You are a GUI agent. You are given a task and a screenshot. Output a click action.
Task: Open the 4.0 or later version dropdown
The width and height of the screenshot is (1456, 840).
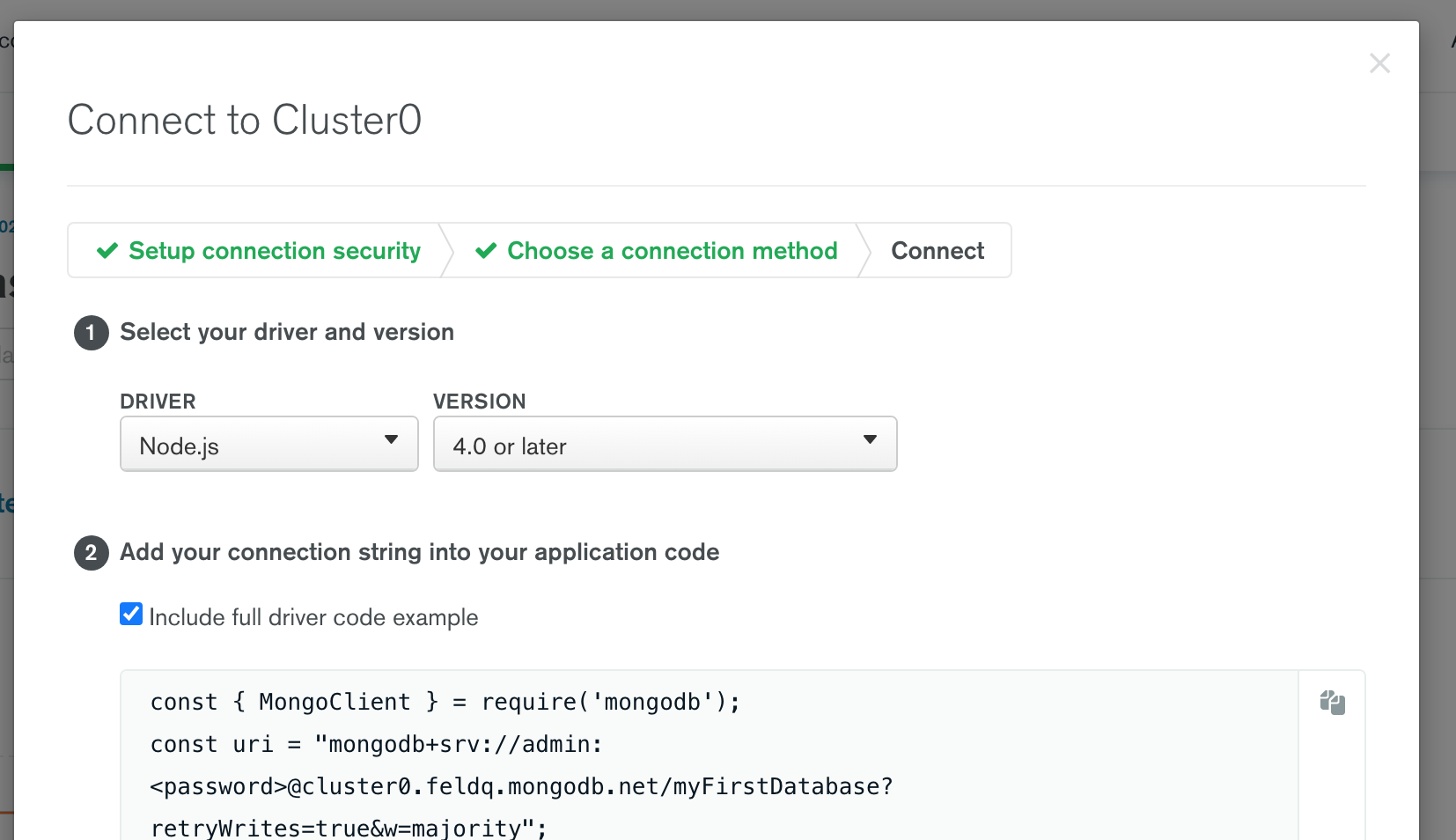[x=665, y=444]
